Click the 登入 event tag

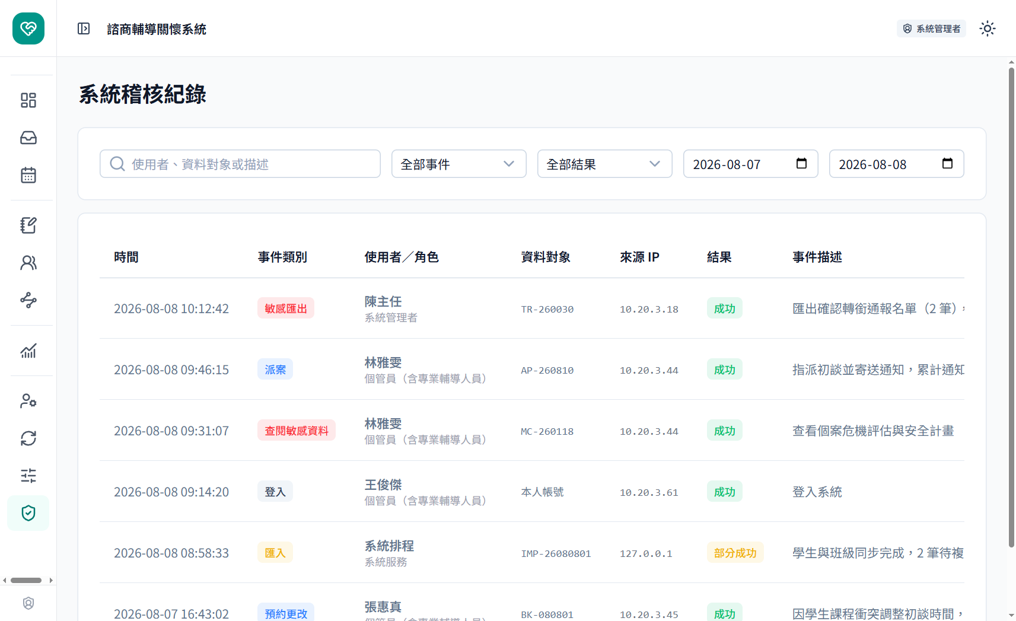[x=275, y=492]
